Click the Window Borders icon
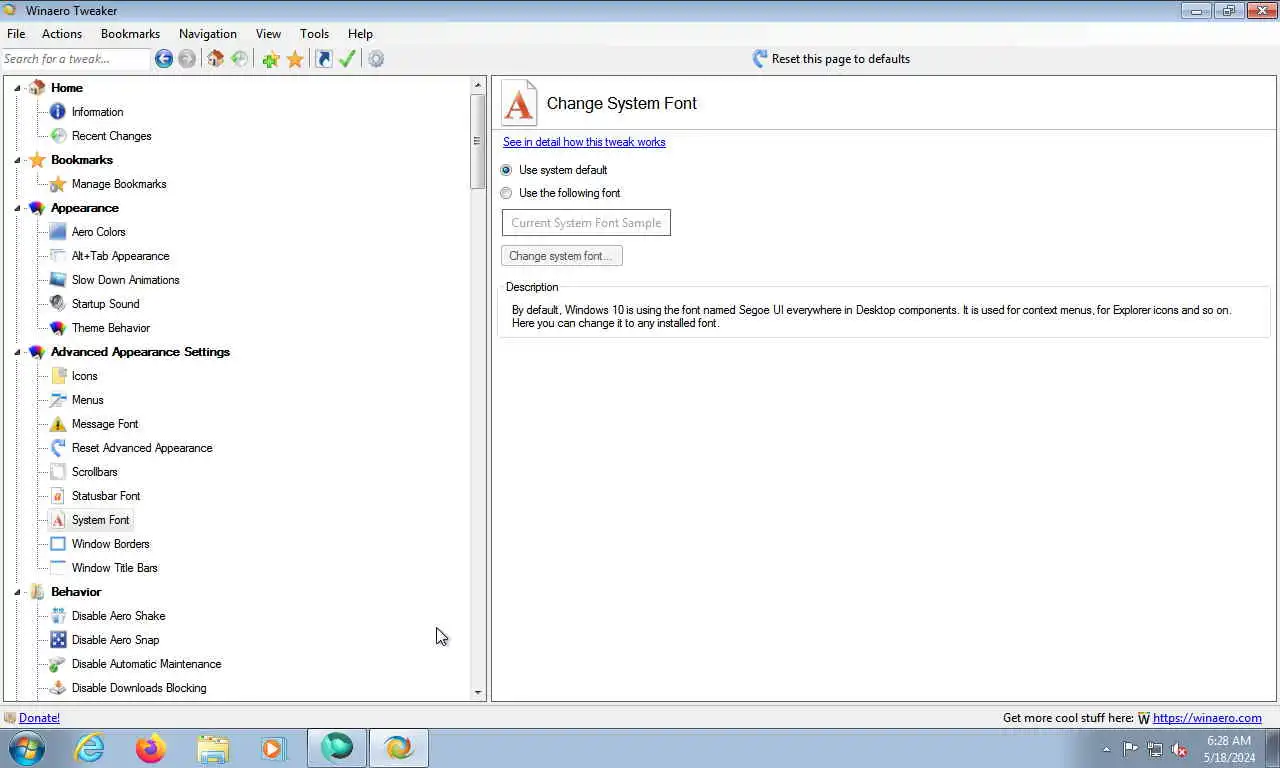The width and height of the screenshot is (1280, 768). pos(58,544)
